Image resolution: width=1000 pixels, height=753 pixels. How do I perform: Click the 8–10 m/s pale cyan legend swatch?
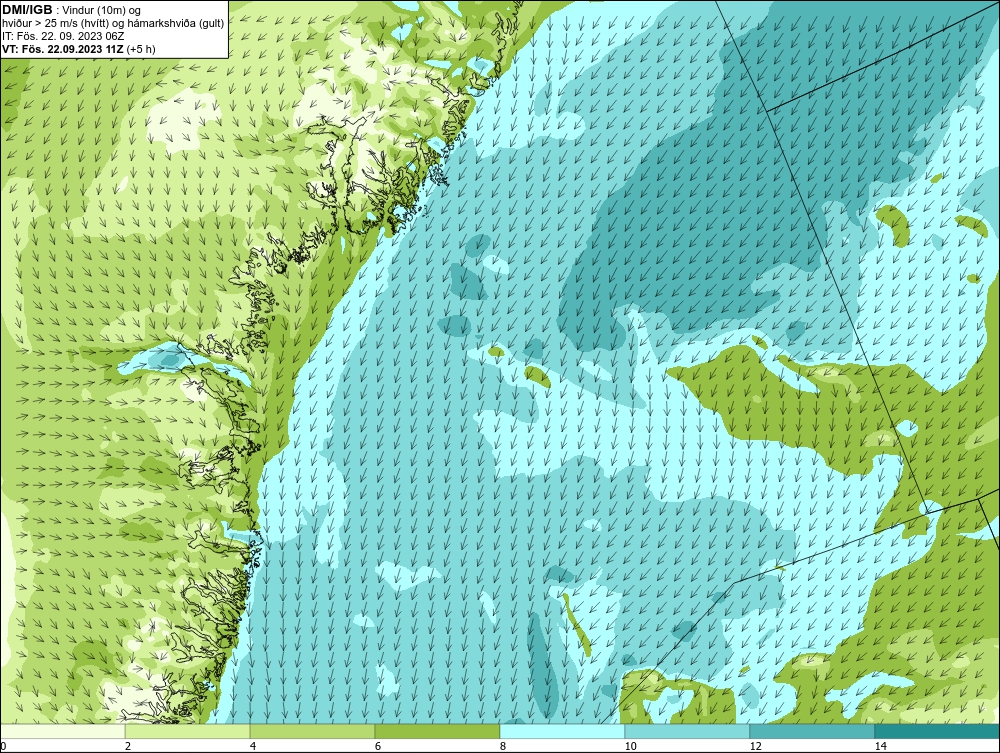point(562,731)
